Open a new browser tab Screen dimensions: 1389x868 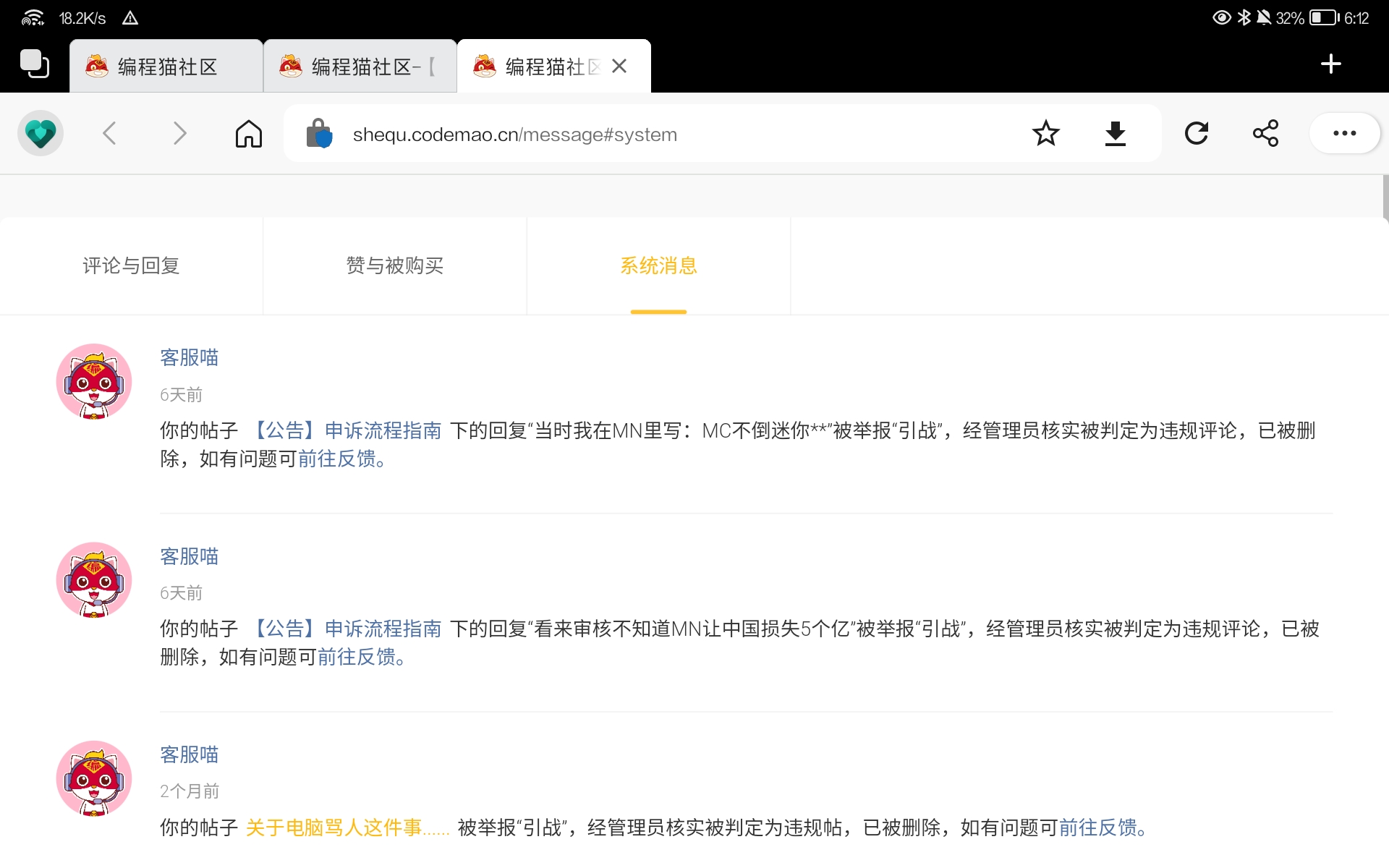[1330, 64]
